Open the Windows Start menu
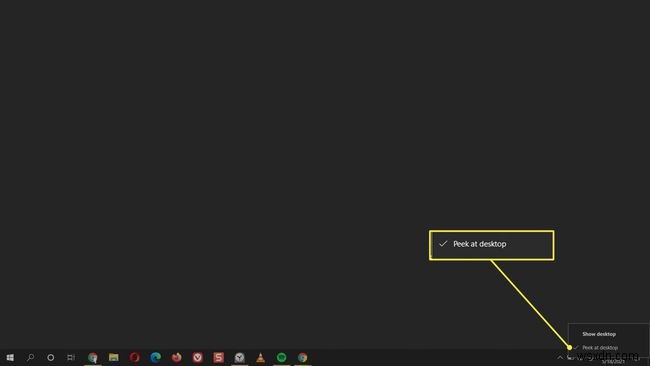Screen dimensions: 650x366 click(x=10, y=357)
